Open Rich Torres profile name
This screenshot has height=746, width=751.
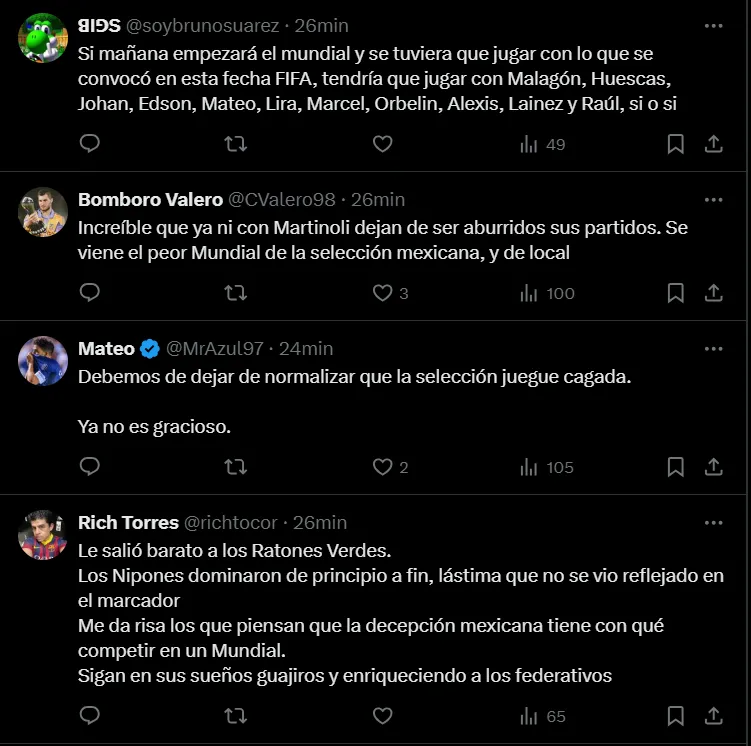tap(128, 523)
